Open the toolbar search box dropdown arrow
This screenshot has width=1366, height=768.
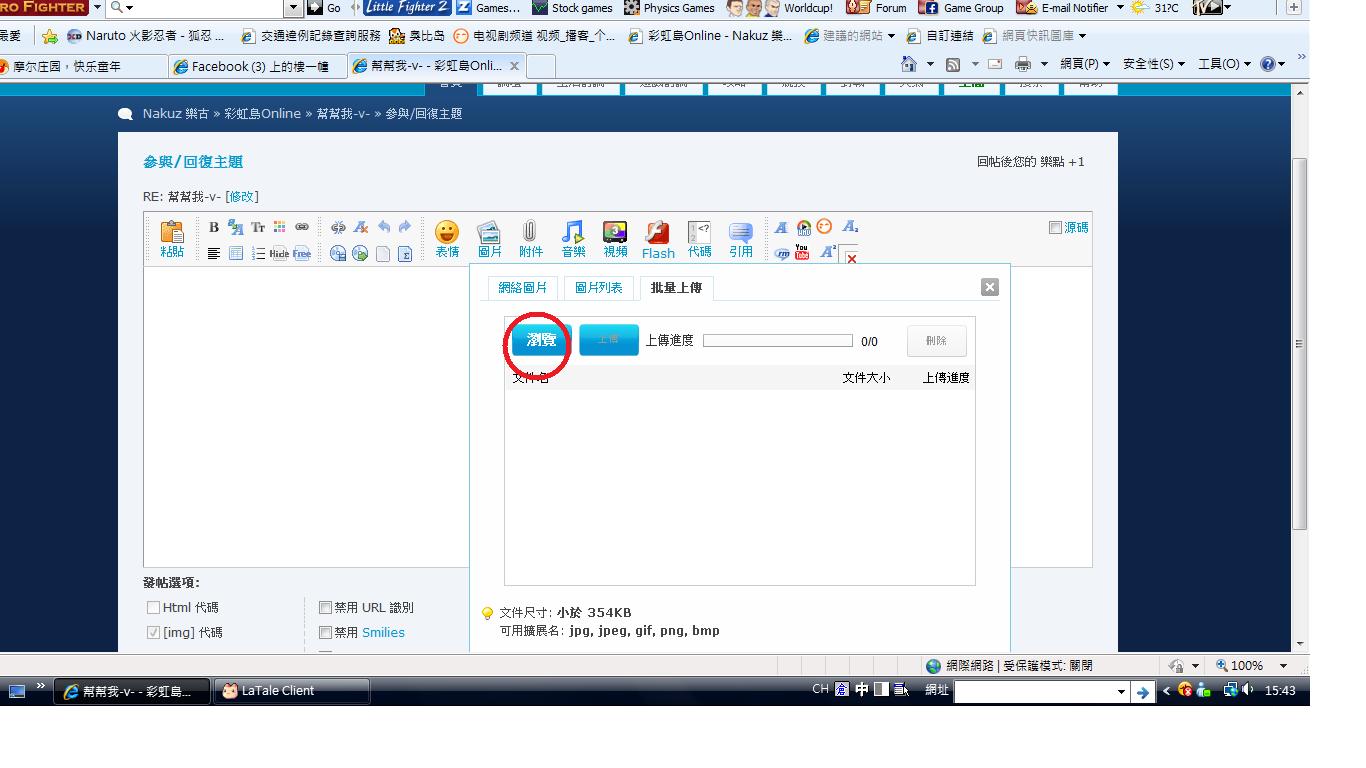click(x=293, y=8)
